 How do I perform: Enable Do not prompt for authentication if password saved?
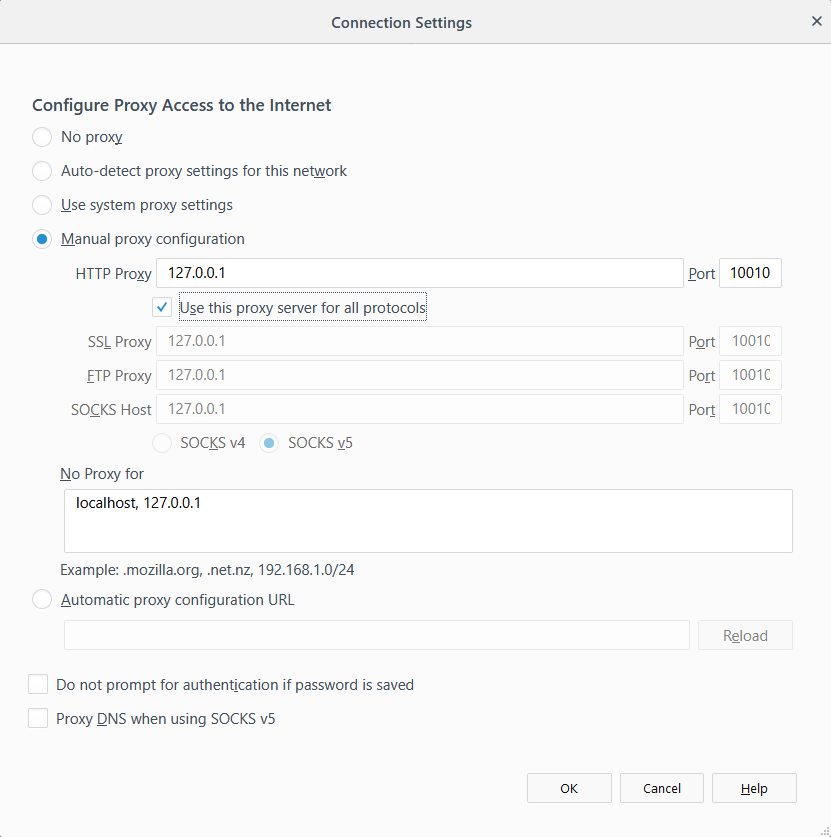click(x=37, y=684)
